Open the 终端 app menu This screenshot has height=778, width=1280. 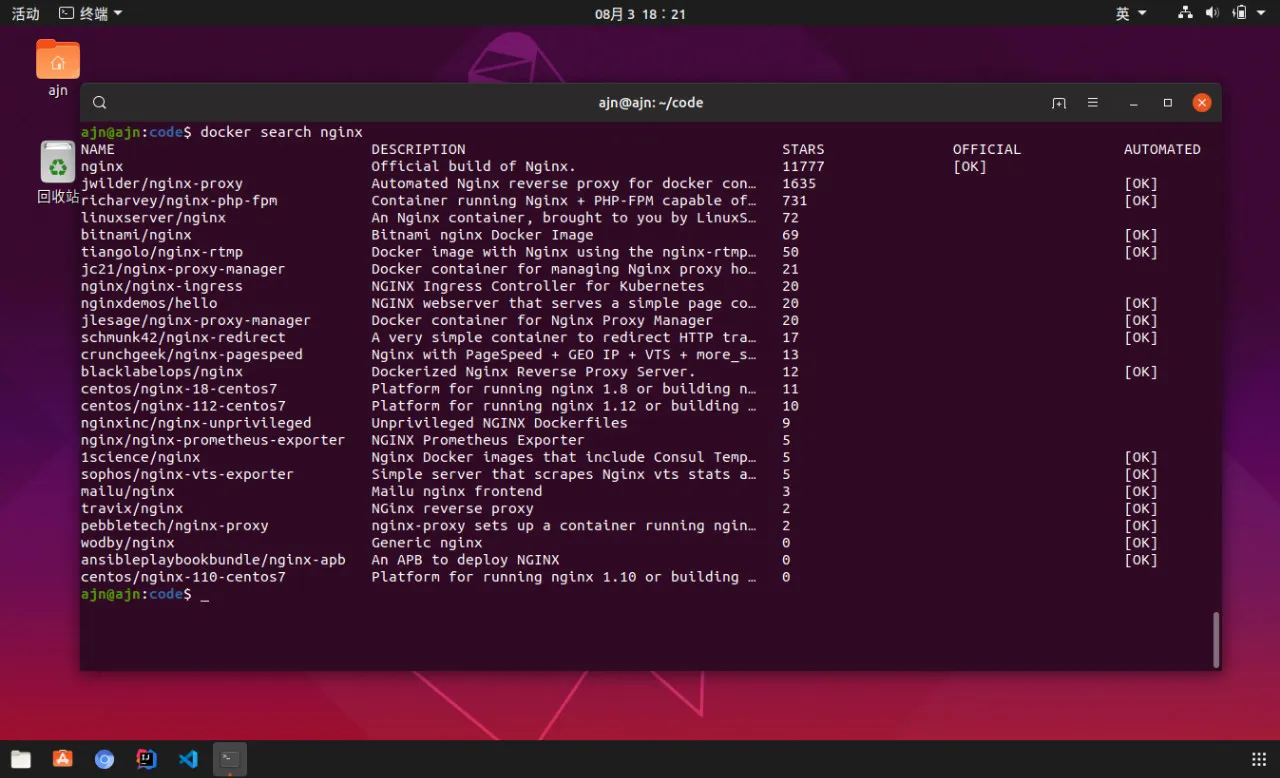(x=91, y=13)
